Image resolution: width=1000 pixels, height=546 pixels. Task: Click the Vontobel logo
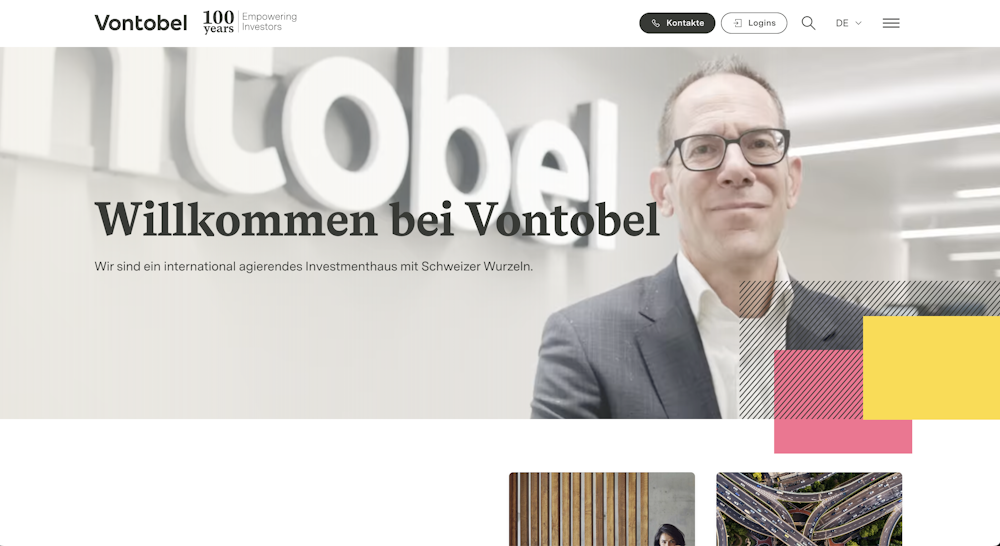tap(141, 23)
